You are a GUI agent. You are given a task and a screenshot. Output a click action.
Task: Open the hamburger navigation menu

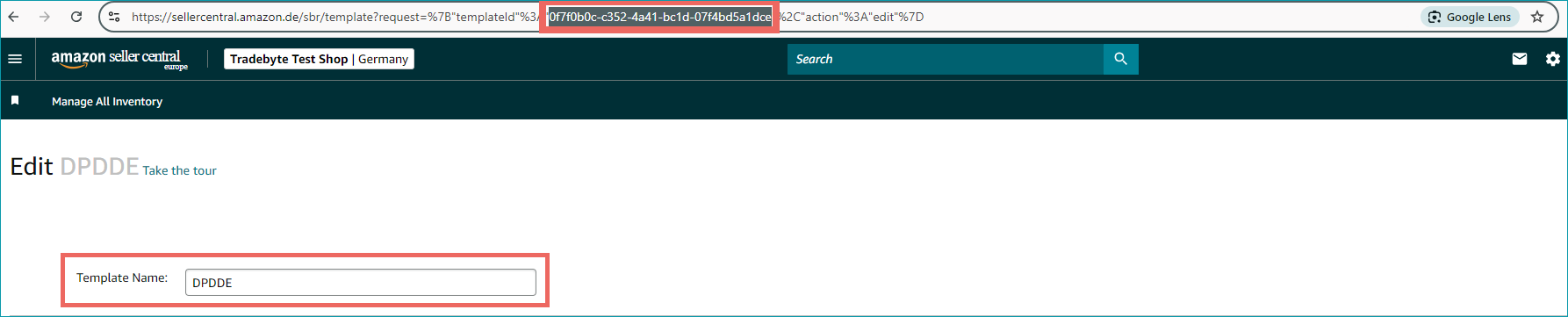point(15,59)
